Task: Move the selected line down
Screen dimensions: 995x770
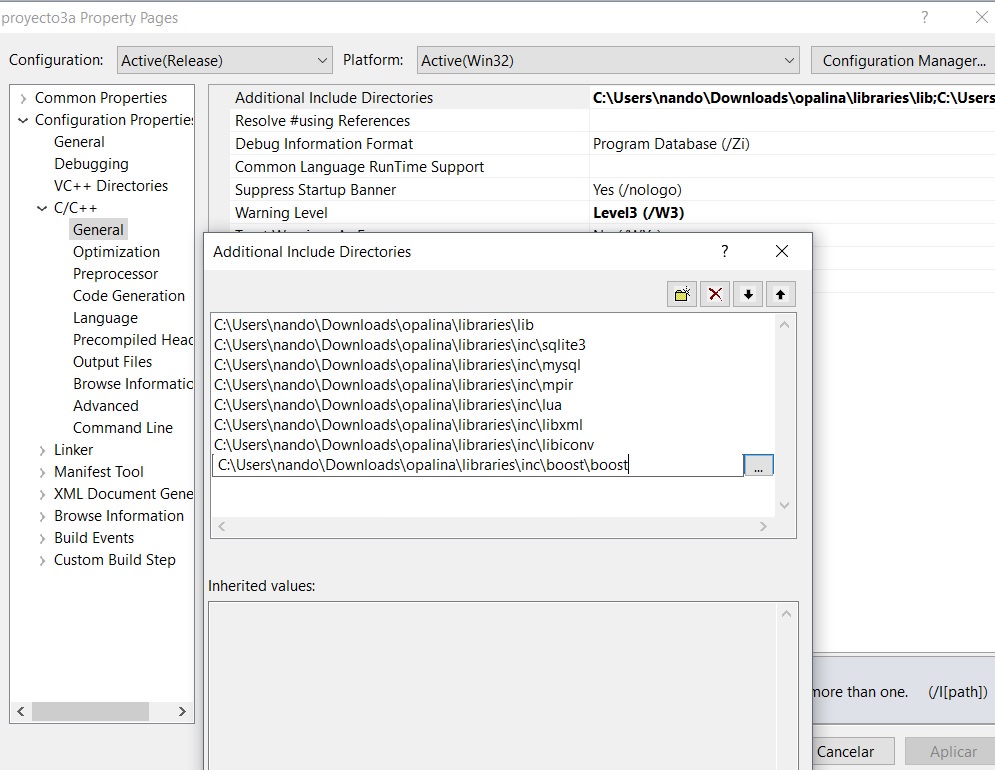Action: click(748, 295)
